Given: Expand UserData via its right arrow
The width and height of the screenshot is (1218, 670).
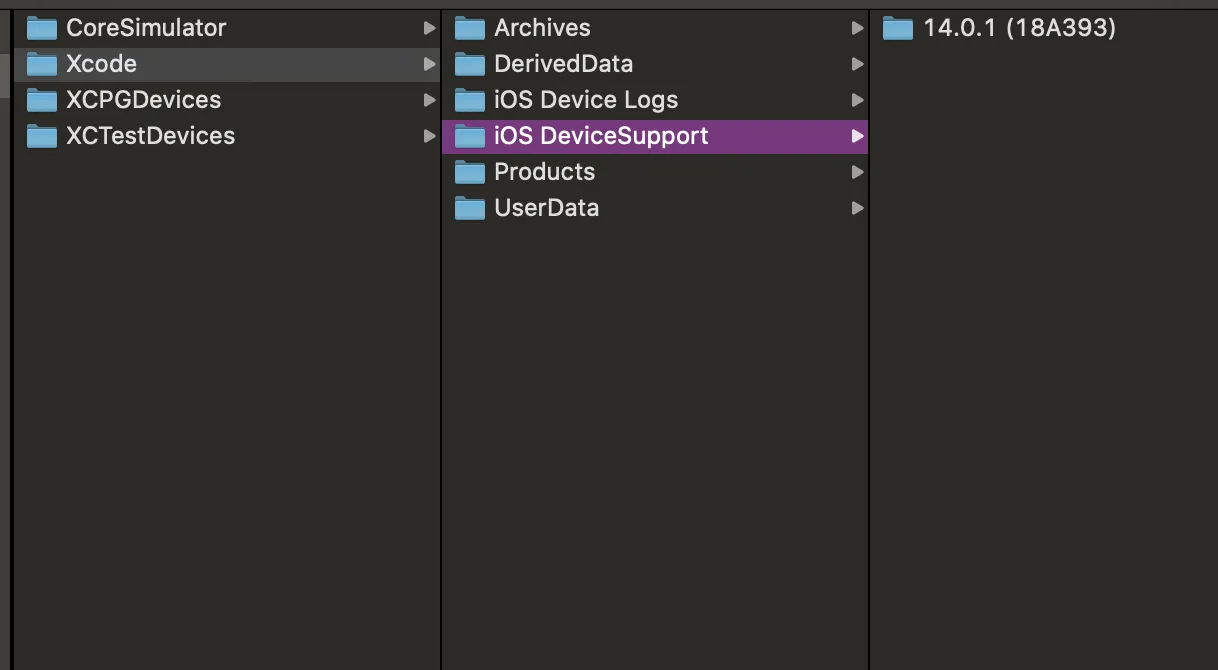Looking at the screenshot, I should click(857, 208).
